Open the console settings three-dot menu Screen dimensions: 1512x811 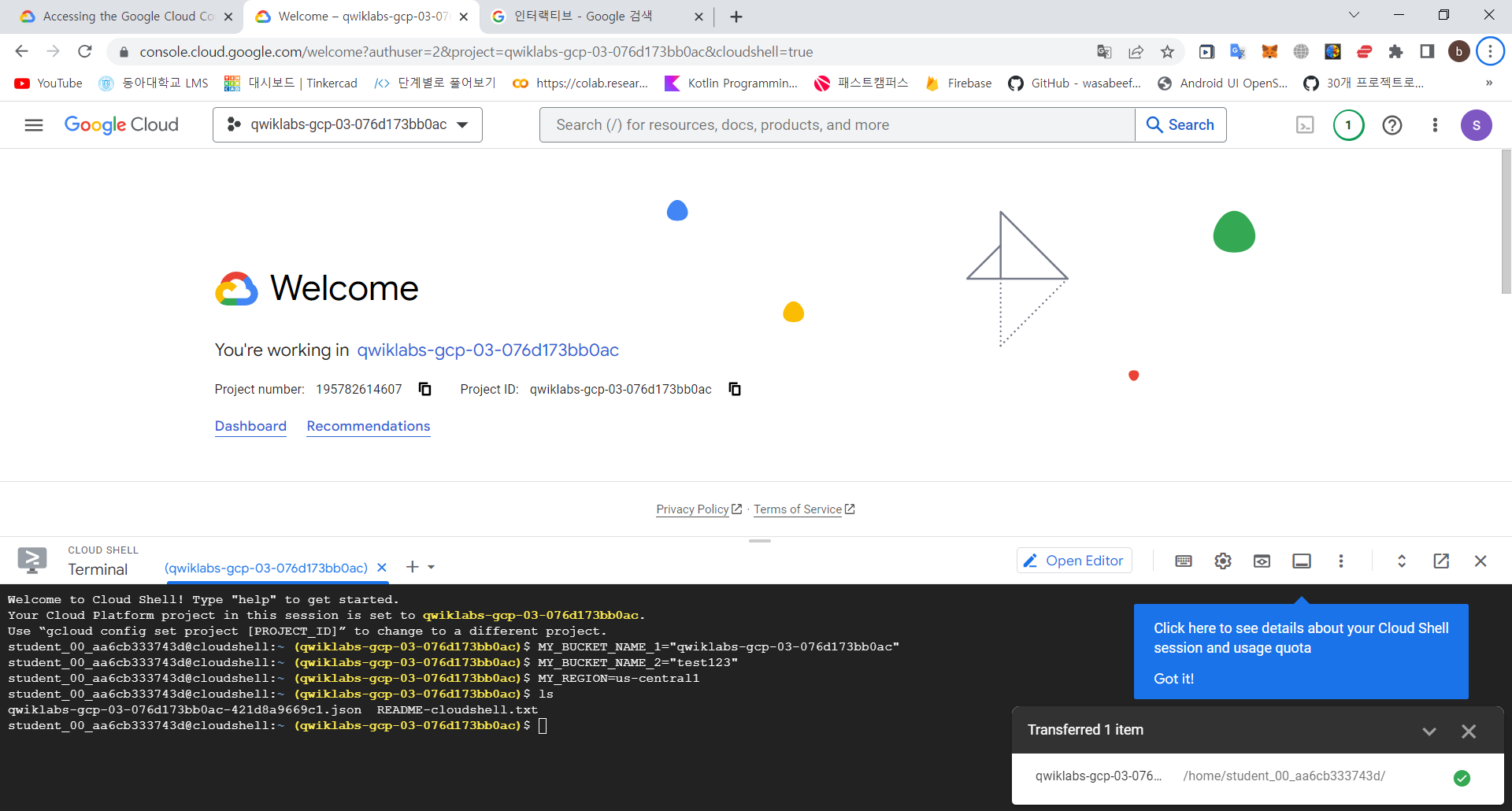tap(1435, 125)
